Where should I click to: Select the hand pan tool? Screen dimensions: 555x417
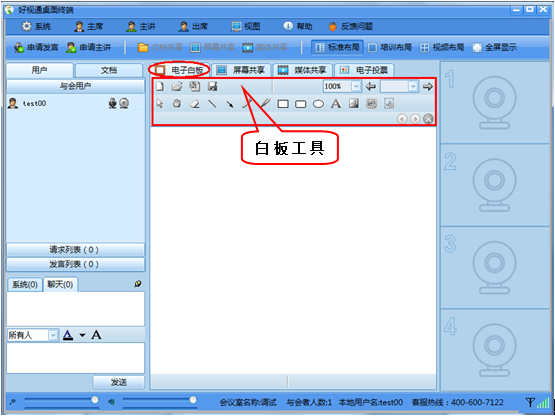[x=177, y=103]
